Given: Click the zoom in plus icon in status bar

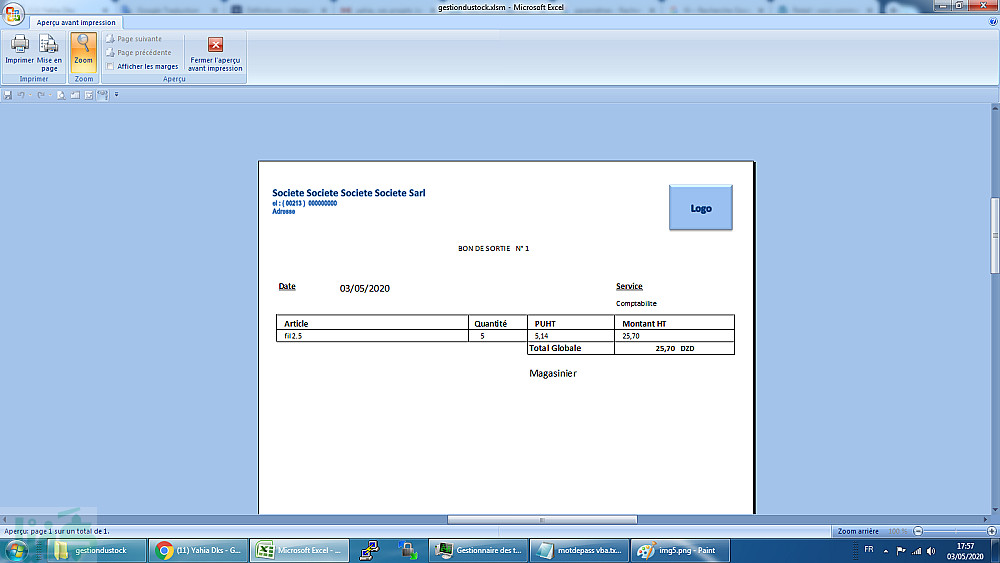Looking at the screenshot, I should (x=992, y=531).
